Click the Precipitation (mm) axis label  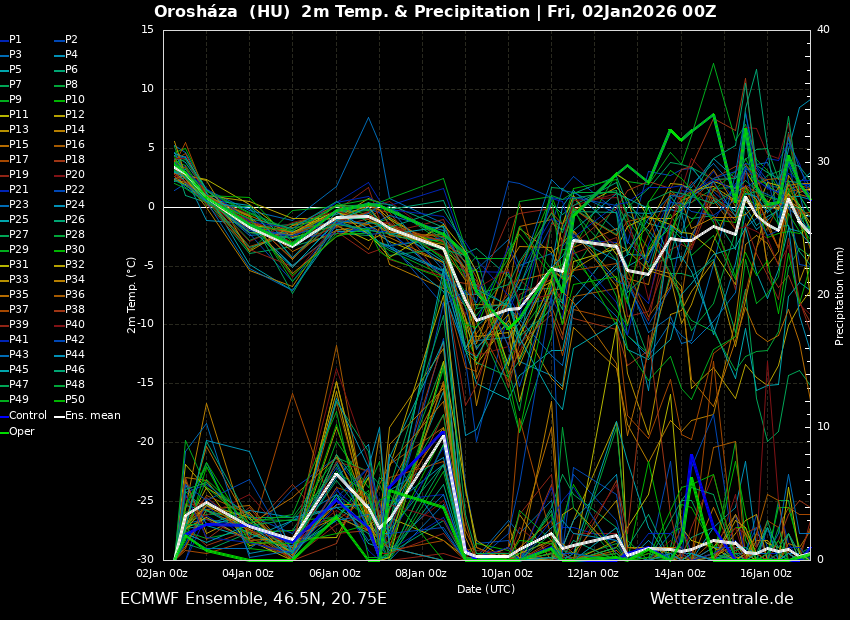[x=840, y=295]
